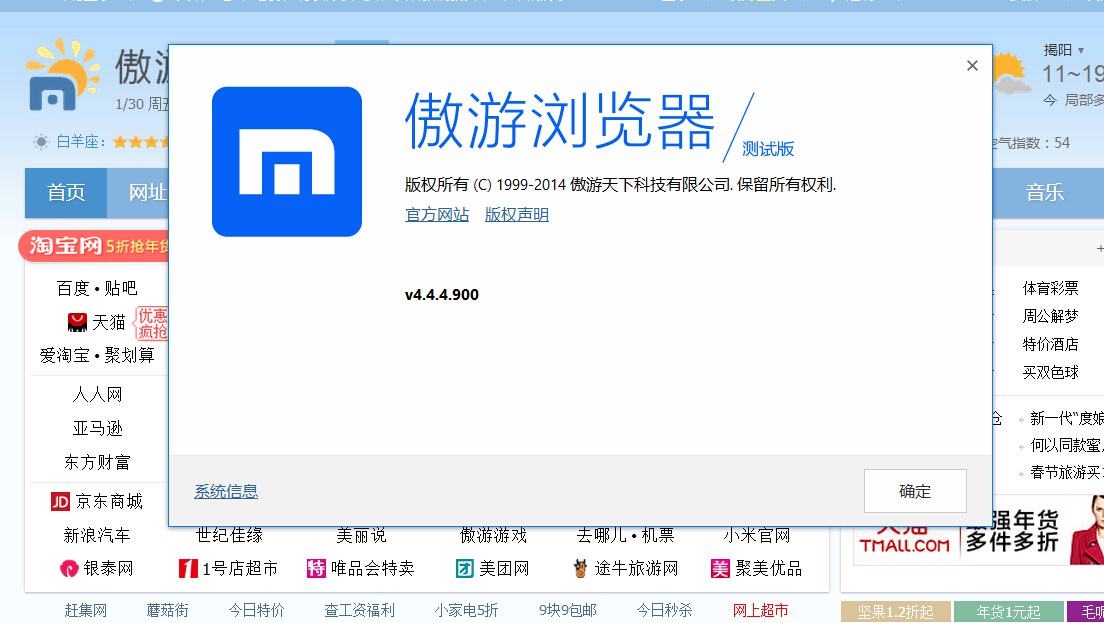Click the 银泰网 red icon
The width and height of the screenshot is (1104, 623).
coord(69,568)
